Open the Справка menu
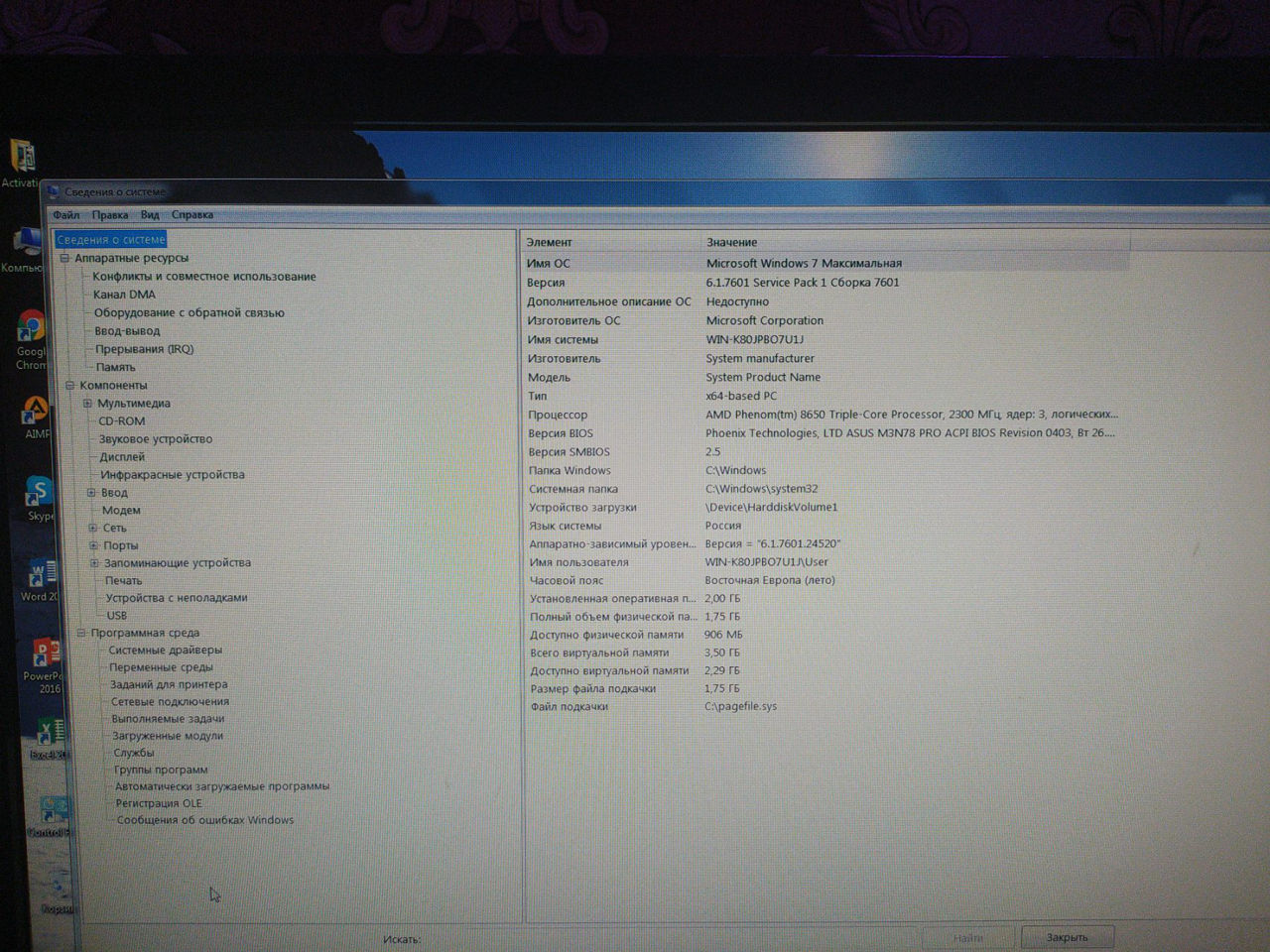Image resolution: width=1270 pixels, height=952 pixels. pos(192,215)
